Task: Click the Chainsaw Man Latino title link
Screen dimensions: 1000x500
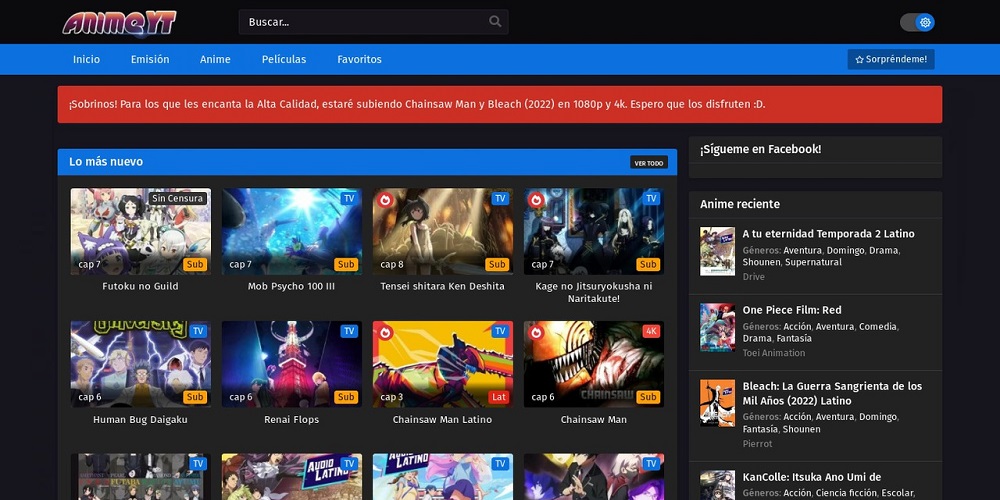Action: 443,420
